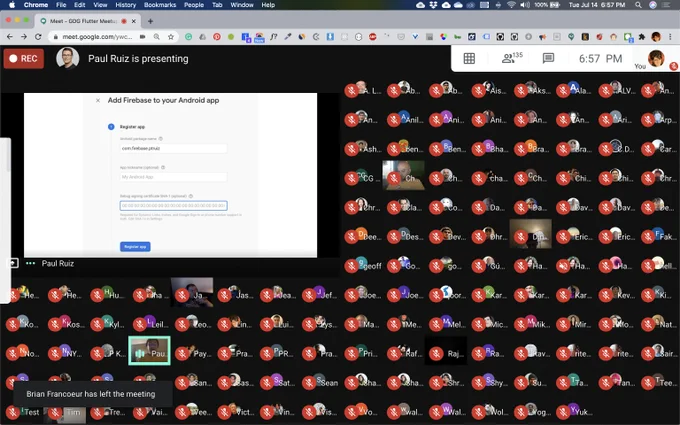The height and width of the screenshot is (425, 680).
Task: Open the People menu
Action: click(194, 5)
